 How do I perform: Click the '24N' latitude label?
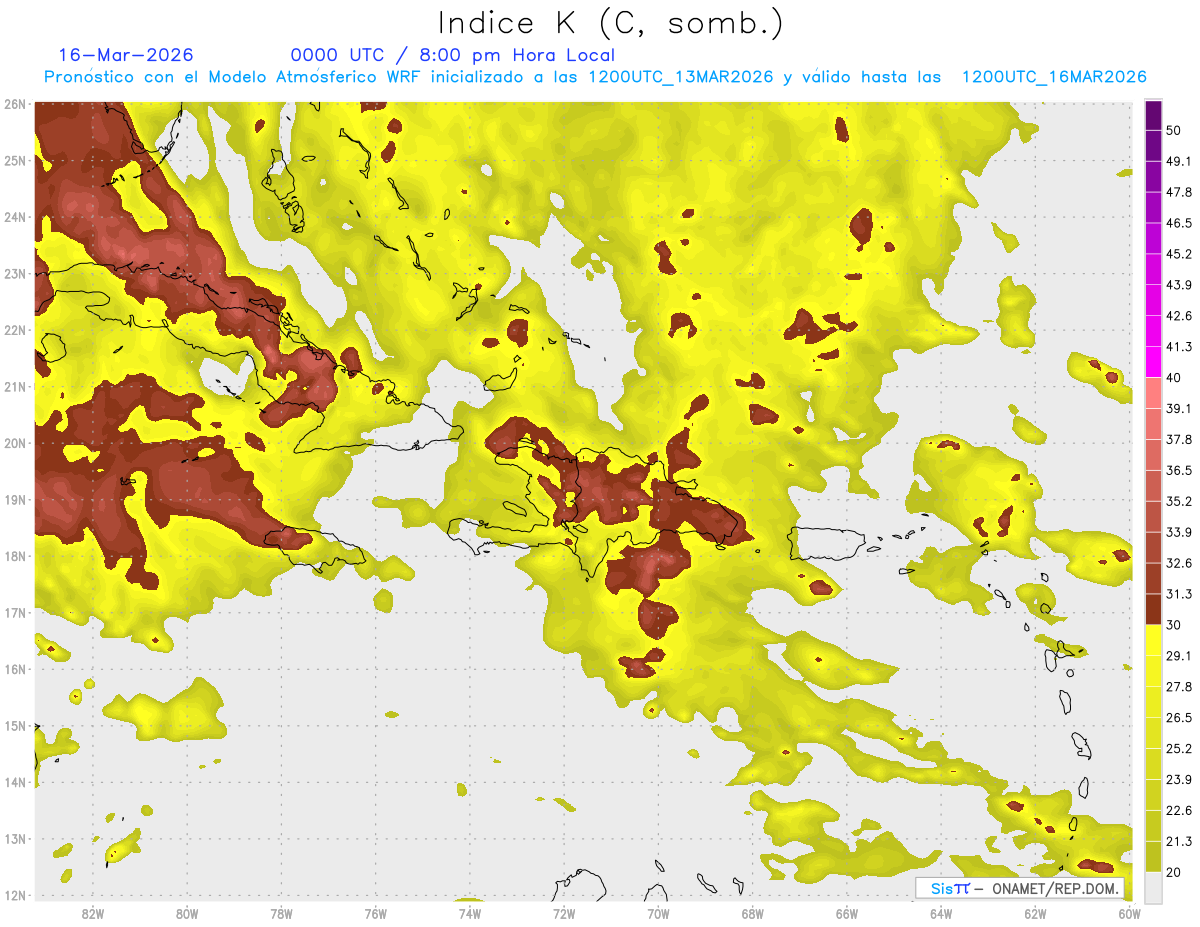point(14,217)
